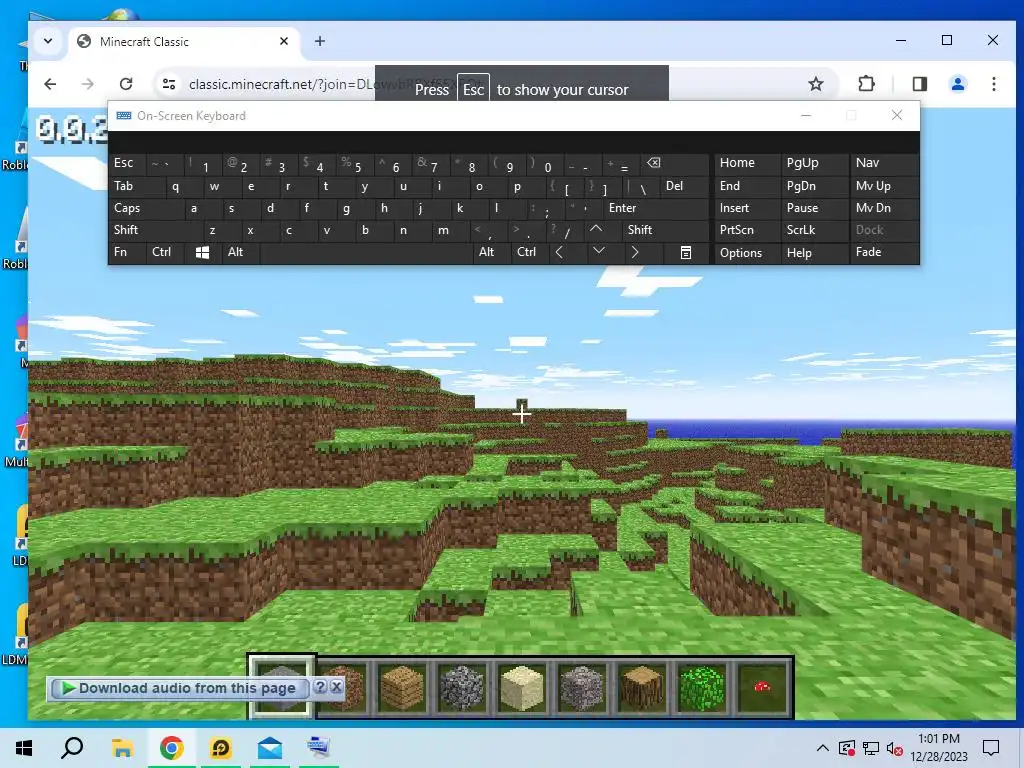
Task: Open Chrome extensions puzzle icon
Action: click(866, 84)
